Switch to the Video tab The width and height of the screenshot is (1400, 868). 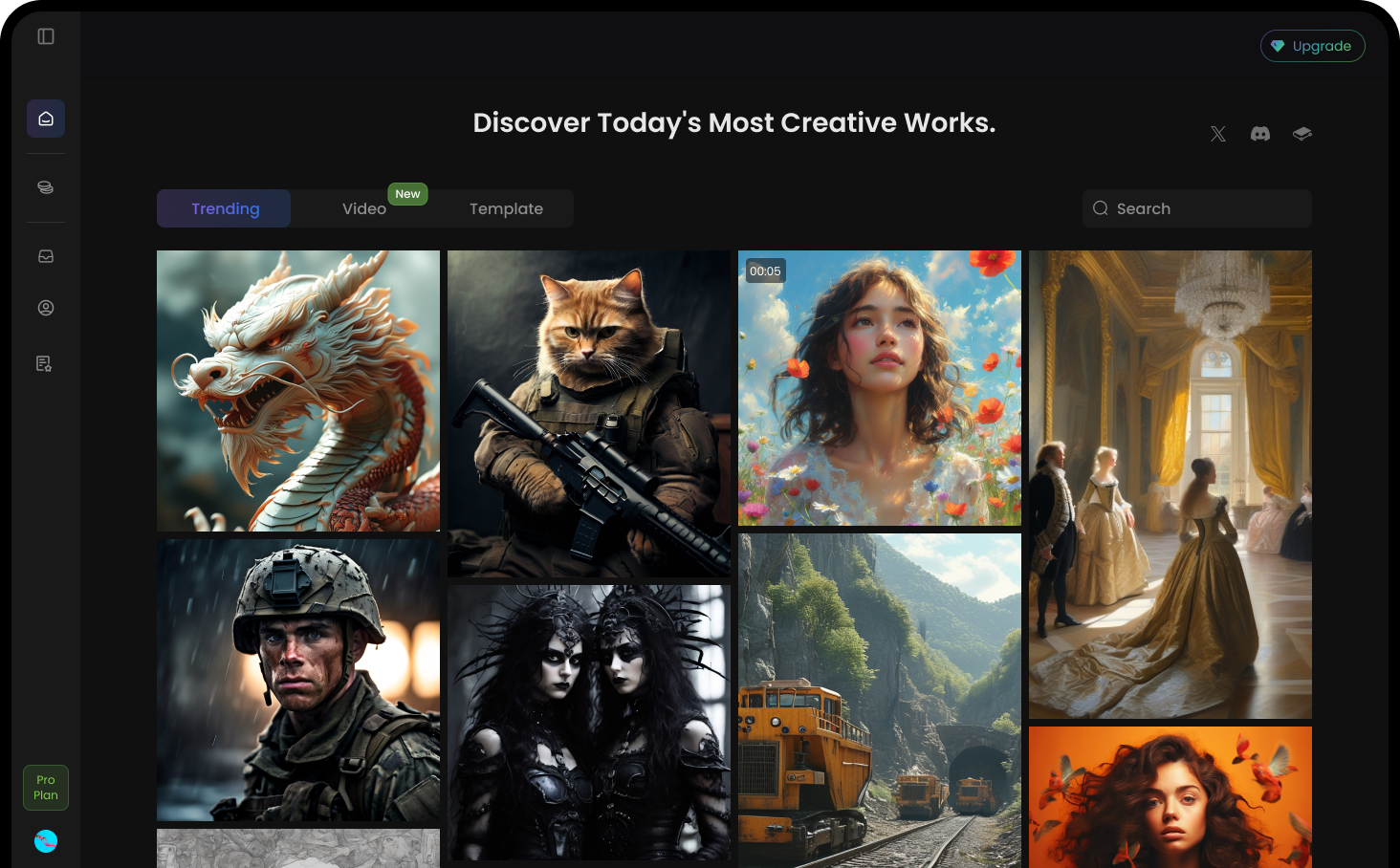click(x=363, y=208)
